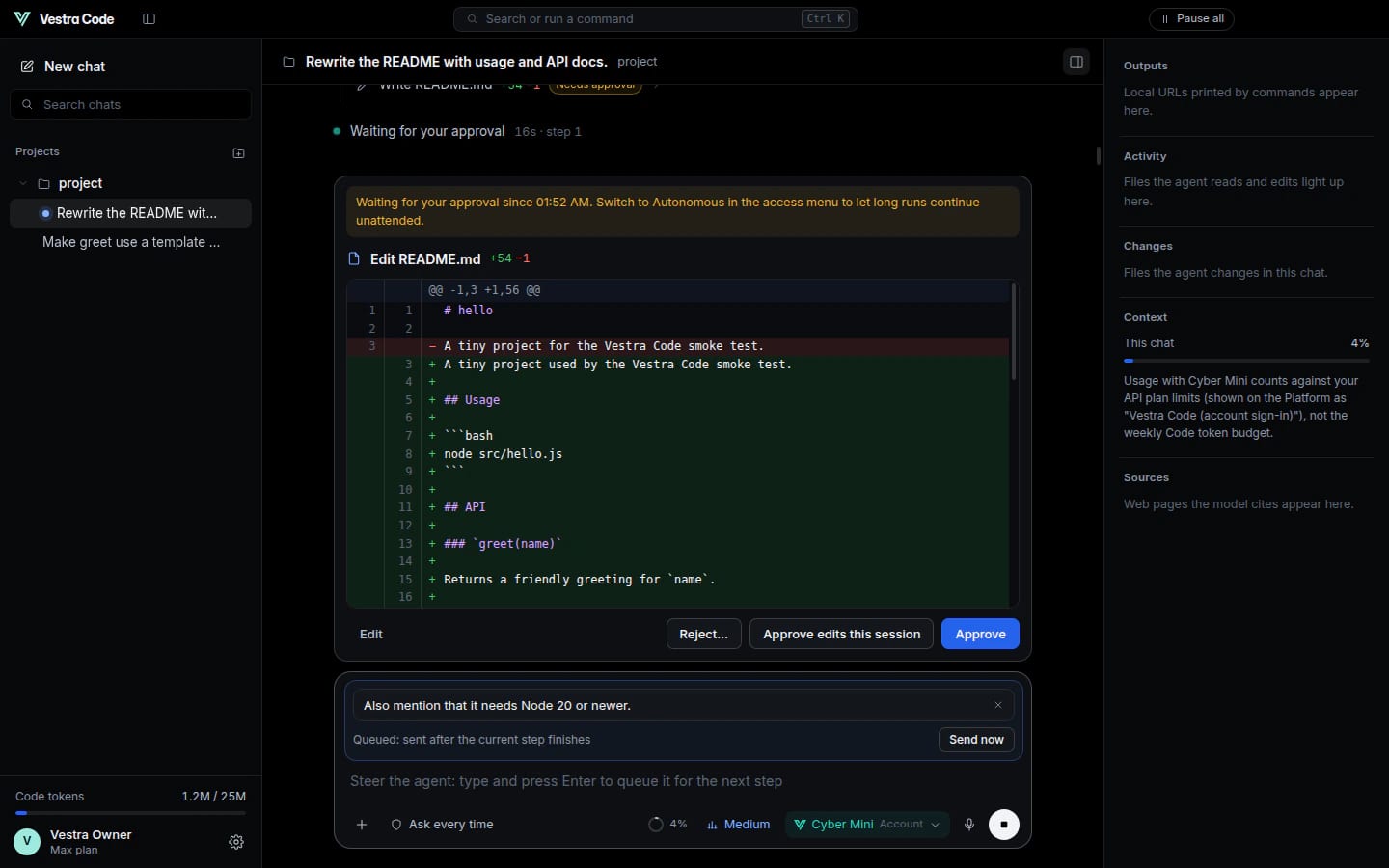This screenshot has height=868, width=1389.
Task: Click the project label beside chat title
Action: pyautogui.click(x=637, y=62)
